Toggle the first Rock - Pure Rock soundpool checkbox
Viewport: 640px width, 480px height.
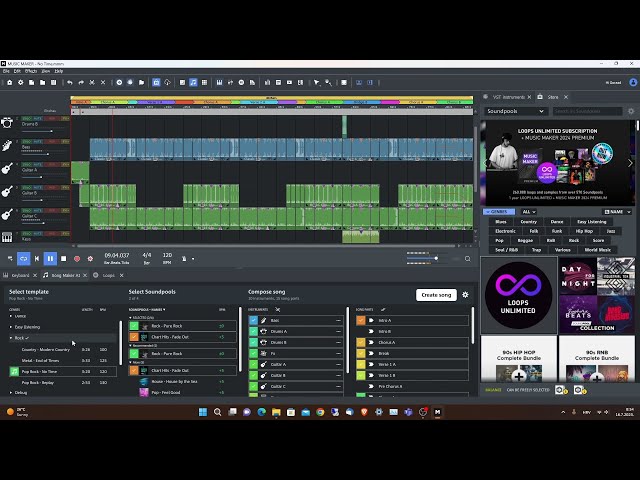[x=134, y=326]
